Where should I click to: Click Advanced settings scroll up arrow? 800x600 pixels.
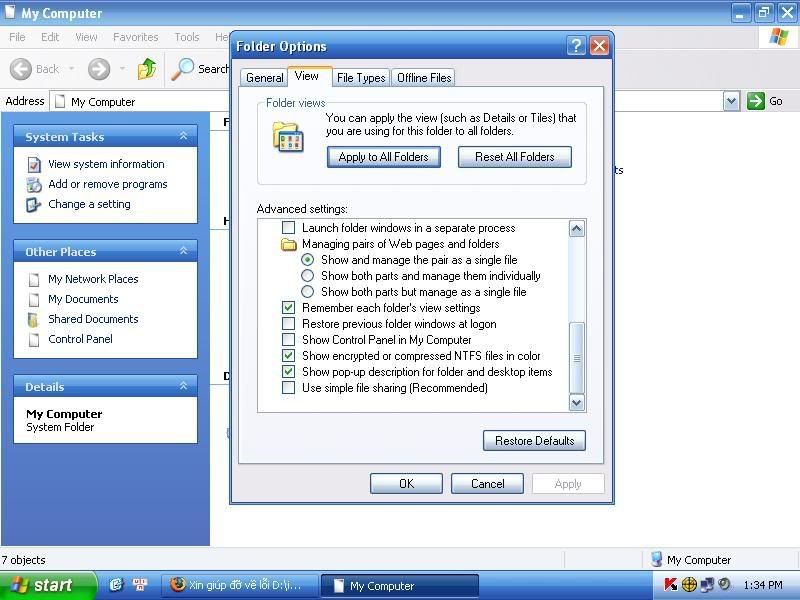pyautogui.click(x=577, y=229)
